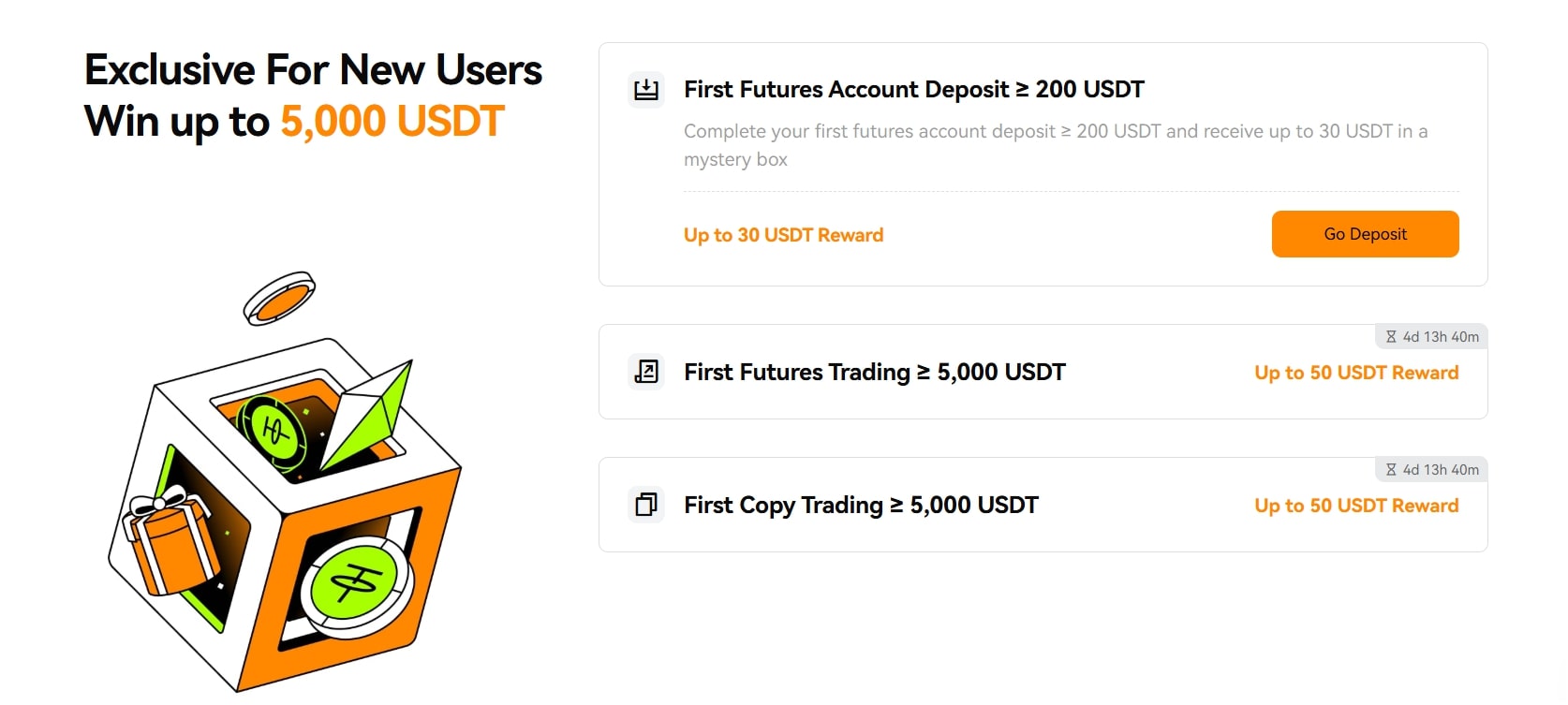Image resolution: width=1568 pixels, height=705 pixels.
Task: Expand the First Copy Trading card
Action: pos(1043,505)
